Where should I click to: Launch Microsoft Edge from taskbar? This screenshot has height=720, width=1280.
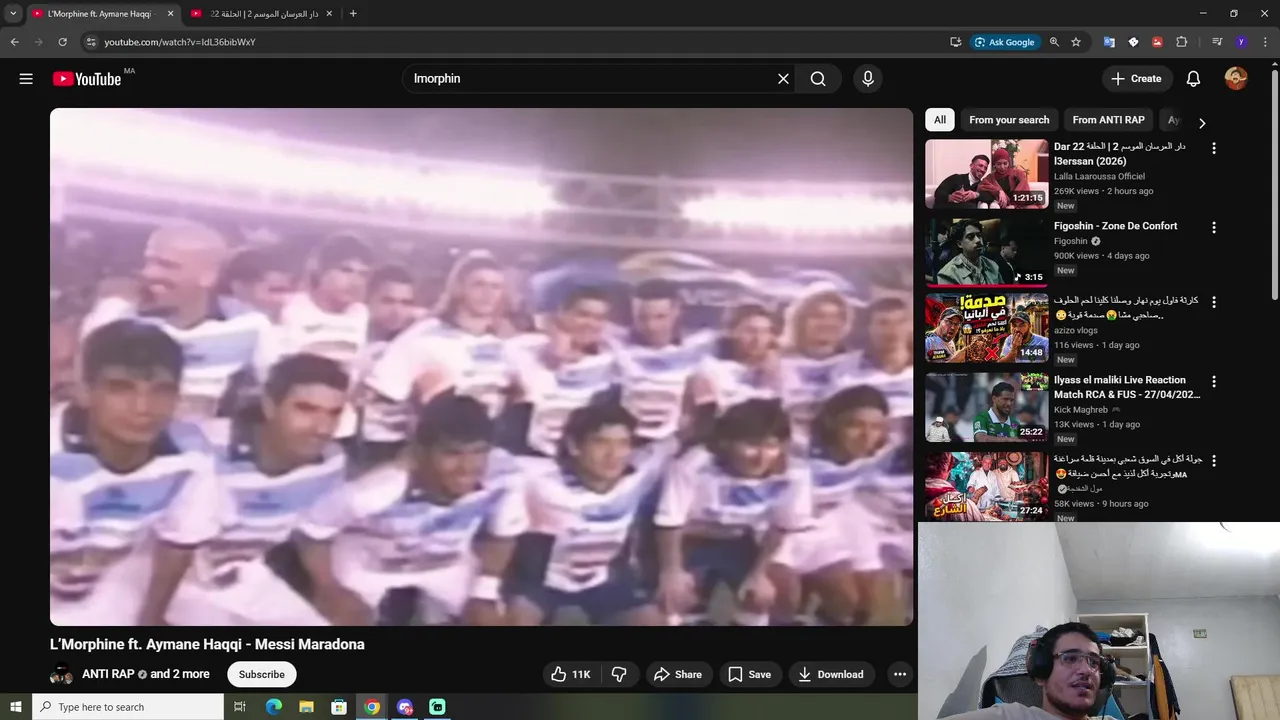pos(274,707)
